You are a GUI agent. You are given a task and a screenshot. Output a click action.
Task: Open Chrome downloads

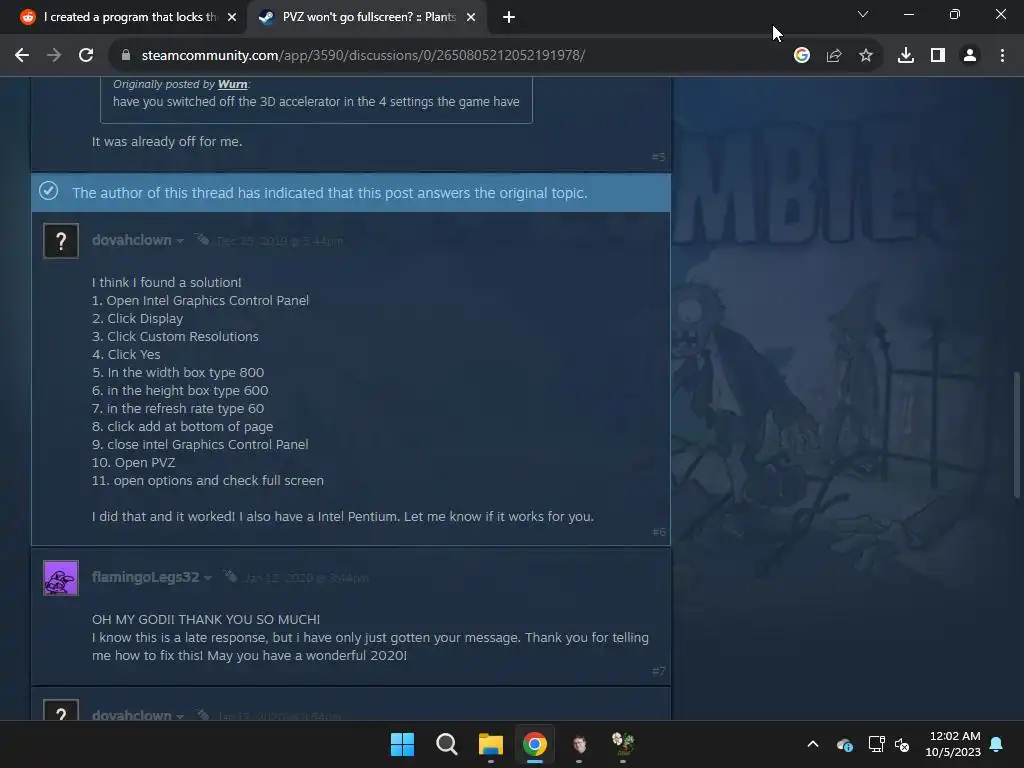[906, 56]
